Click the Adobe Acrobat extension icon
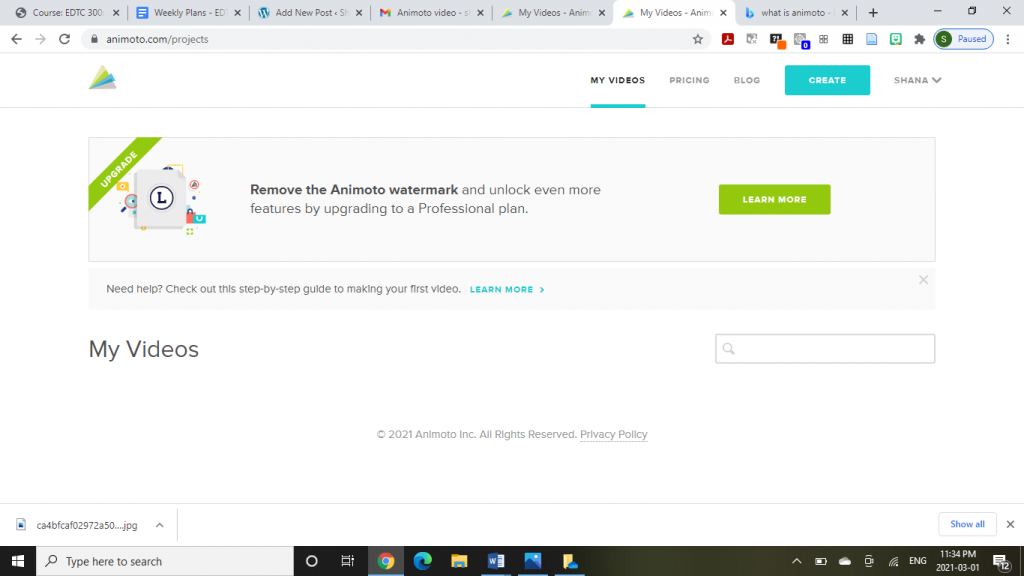This screenshot has width=1024, height=576. pos(728,39)
